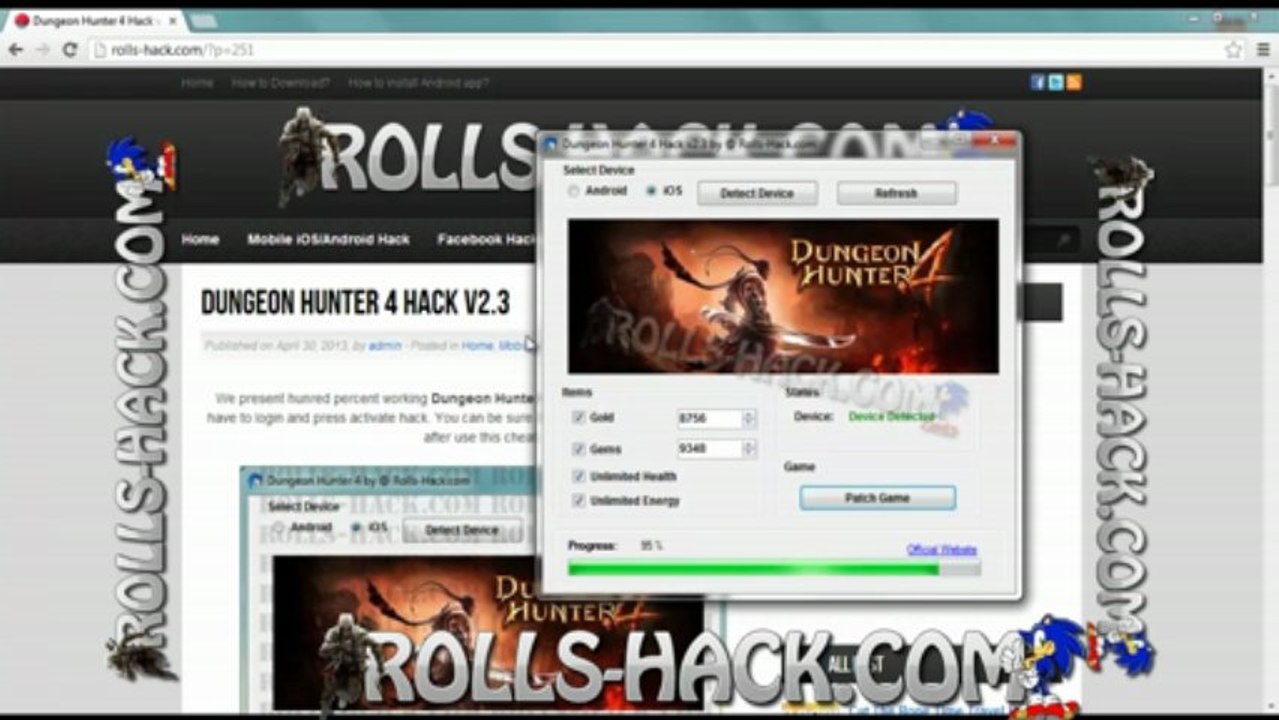This screenshot has height=720, width=1279.
Task: Click the browser forward arrow
Action: coord(42,50)
